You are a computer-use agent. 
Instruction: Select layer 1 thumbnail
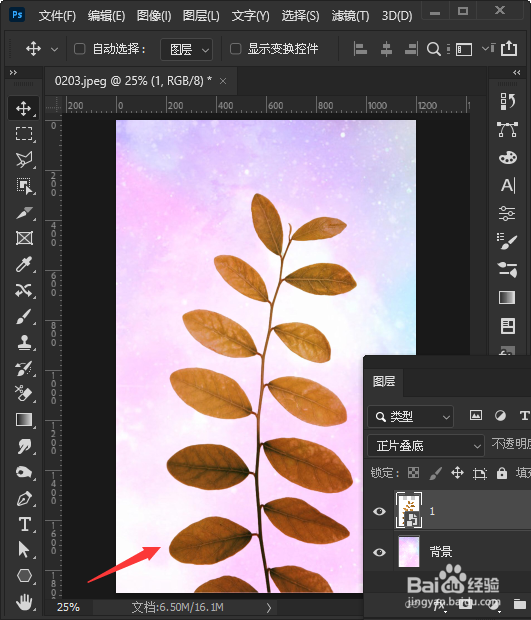pos(409,510)
